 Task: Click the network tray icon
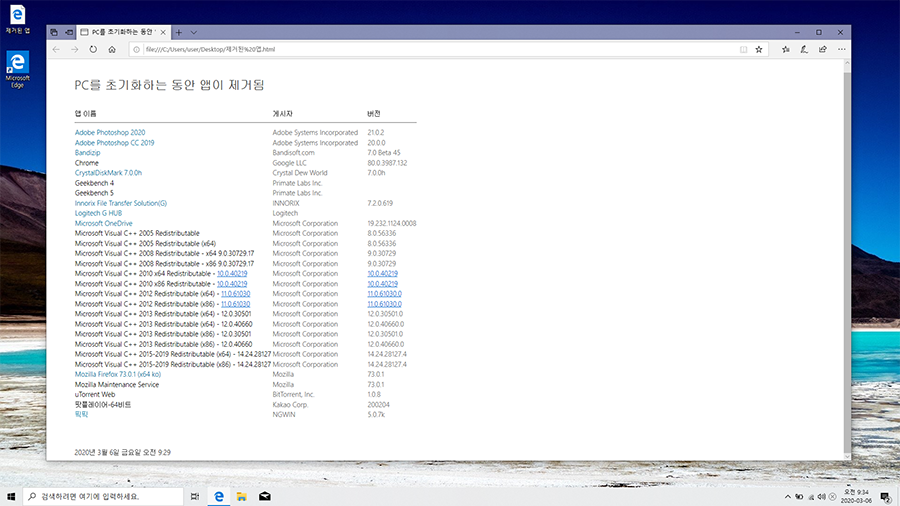pyautogui.click(x=810, y=497)
